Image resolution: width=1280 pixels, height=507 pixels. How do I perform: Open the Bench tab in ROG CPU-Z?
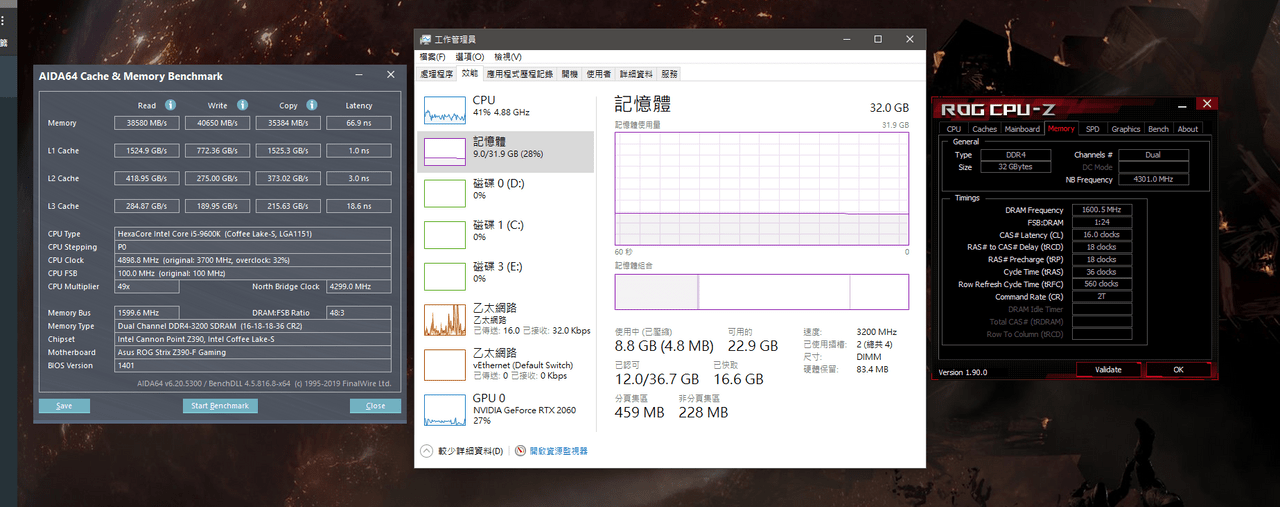click(1158, 129)
